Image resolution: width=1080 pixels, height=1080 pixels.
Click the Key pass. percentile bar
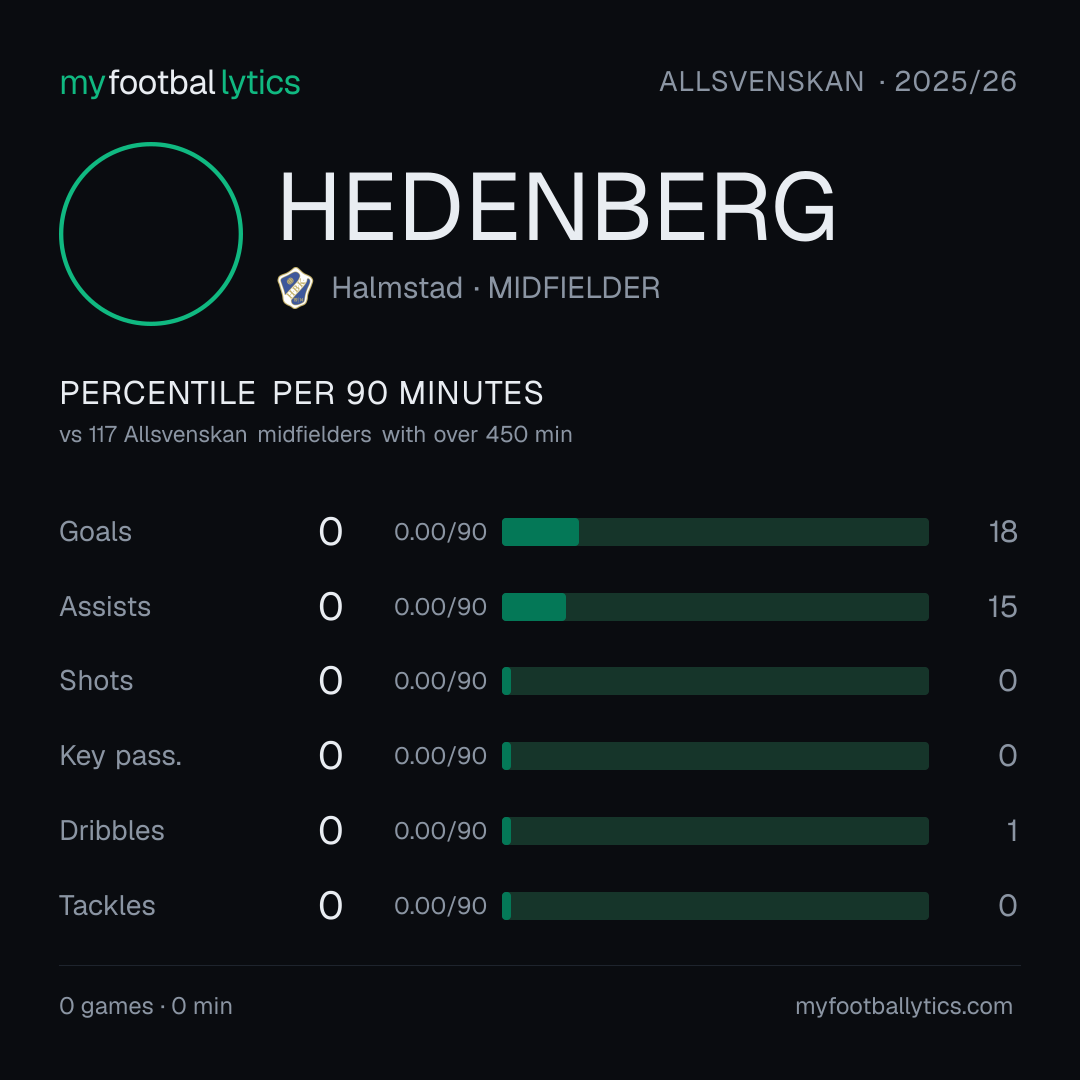[x=715, y=756]
